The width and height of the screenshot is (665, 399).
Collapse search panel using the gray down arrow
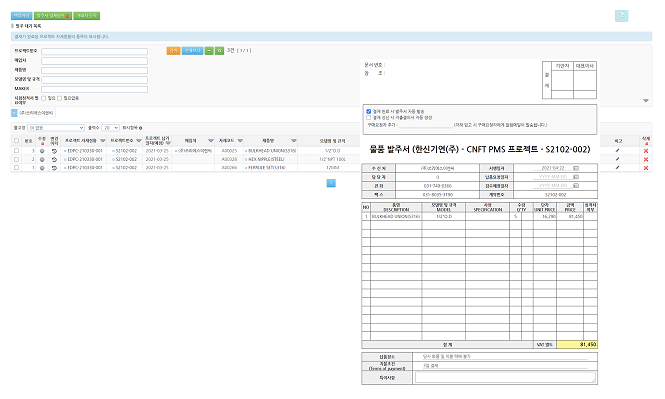(x=645, y=100)
